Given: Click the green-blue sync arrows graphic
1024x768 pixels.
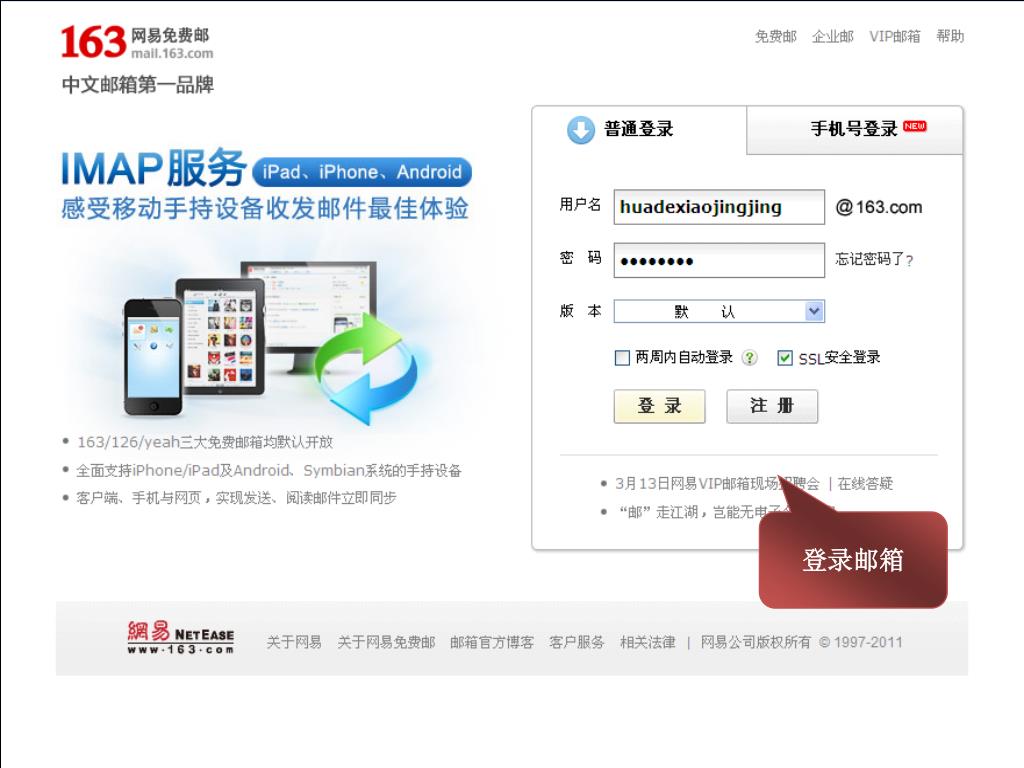Looking at the screenshot, I should (365, 368).
